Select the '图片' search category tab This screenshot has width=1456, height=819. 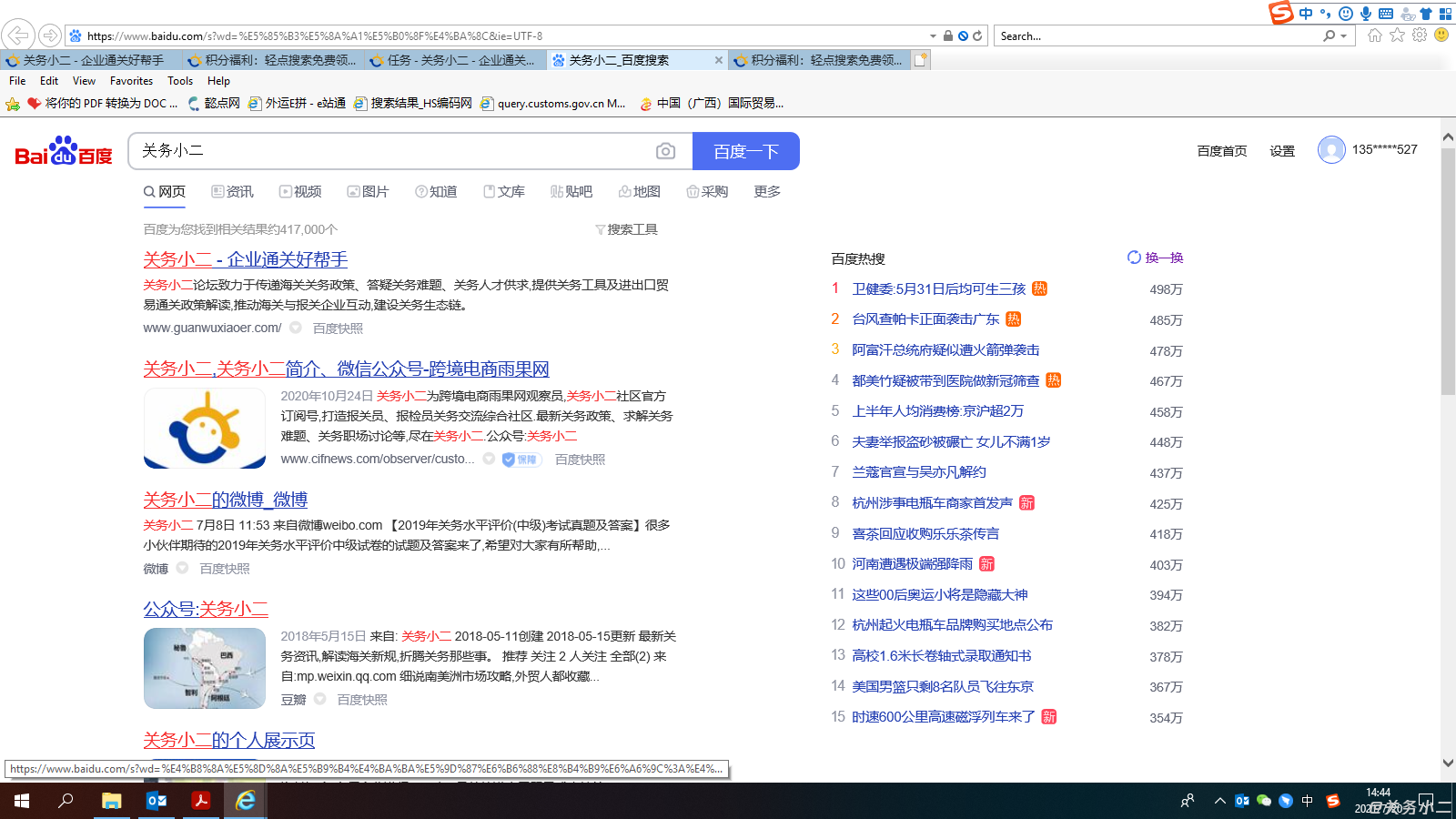click(x=368, y=191)
